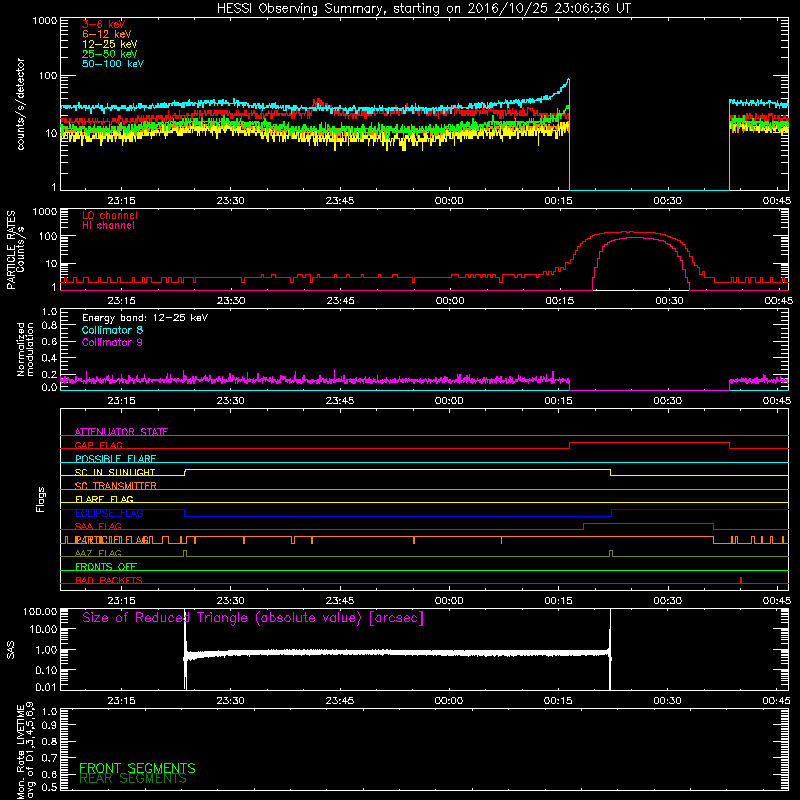Select the 'GAP FLAG' label
Image resolution: width=800 pixels, height=800 pixels.
click(98, 445)
